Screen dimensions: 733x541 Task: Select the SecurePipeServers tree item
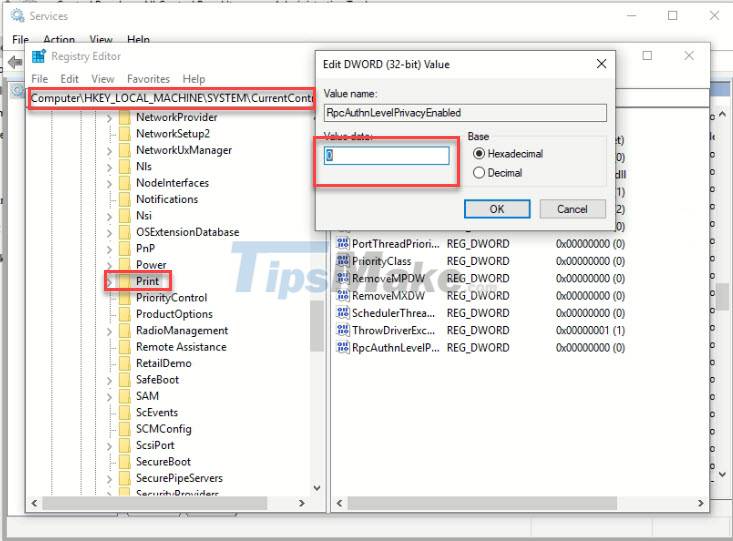click(x=179, y=478)
